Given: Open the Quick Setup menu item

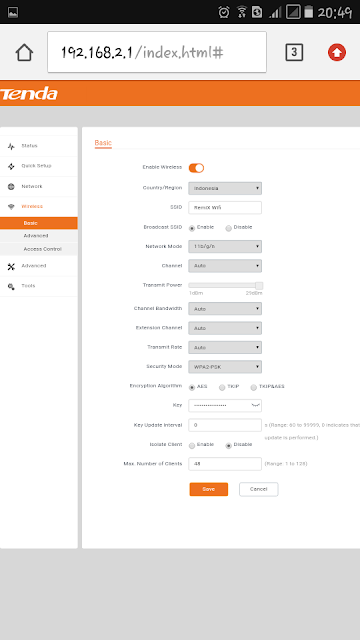Looking at the screenshot, I should point(39,166).
